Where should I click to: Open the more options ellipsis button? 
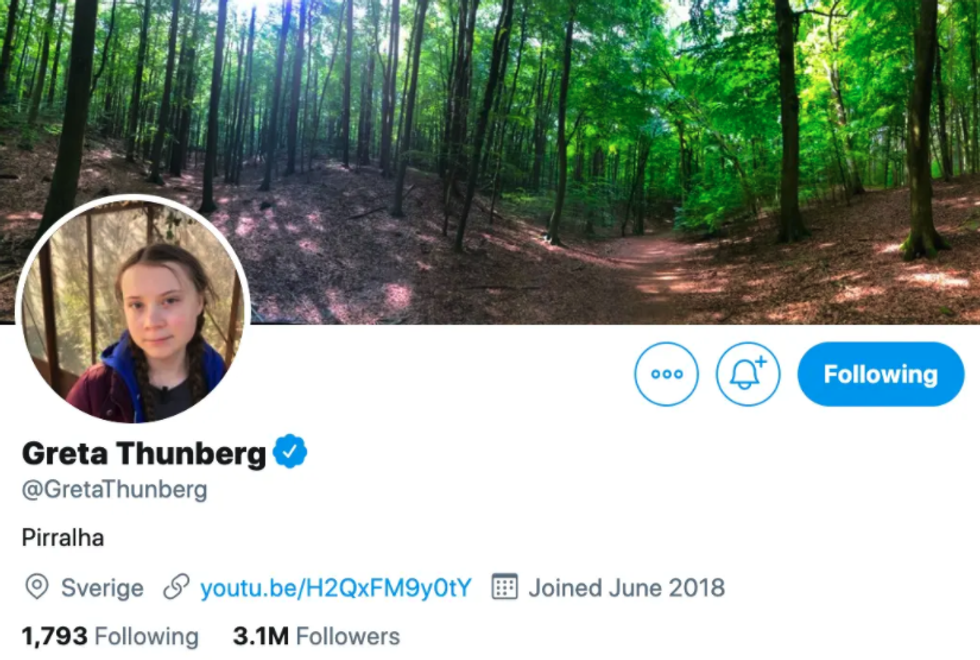[x=666, y=374]
